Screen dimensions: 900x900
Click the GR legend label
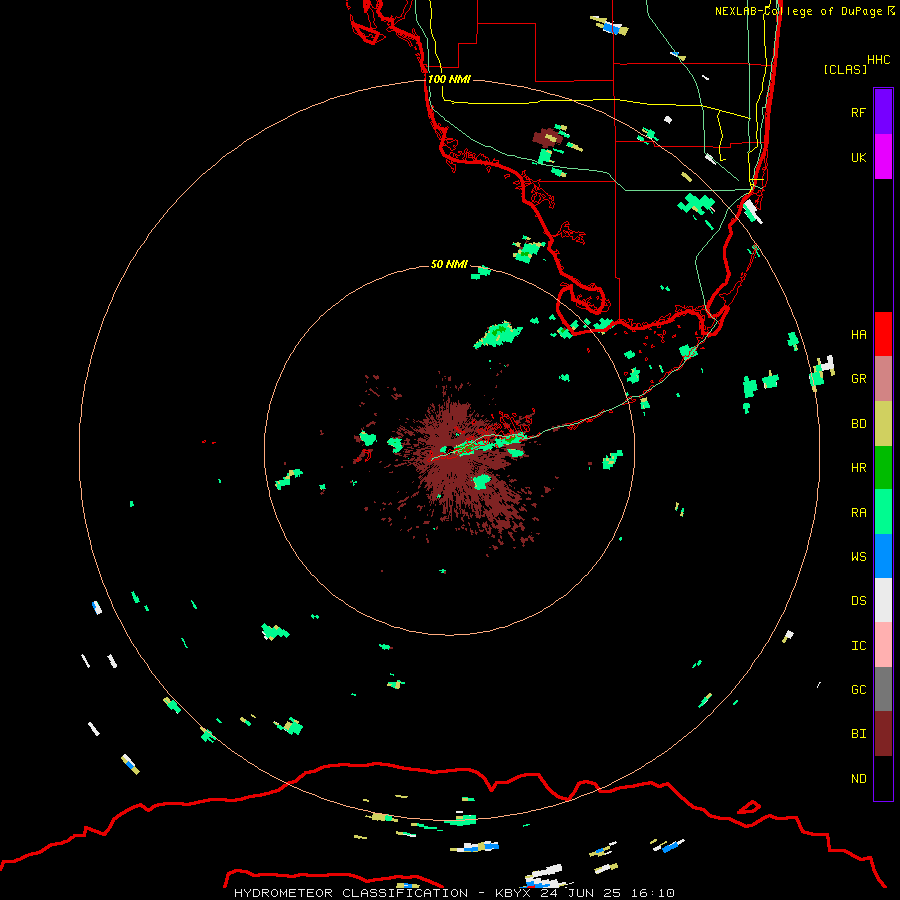[858, 378]
